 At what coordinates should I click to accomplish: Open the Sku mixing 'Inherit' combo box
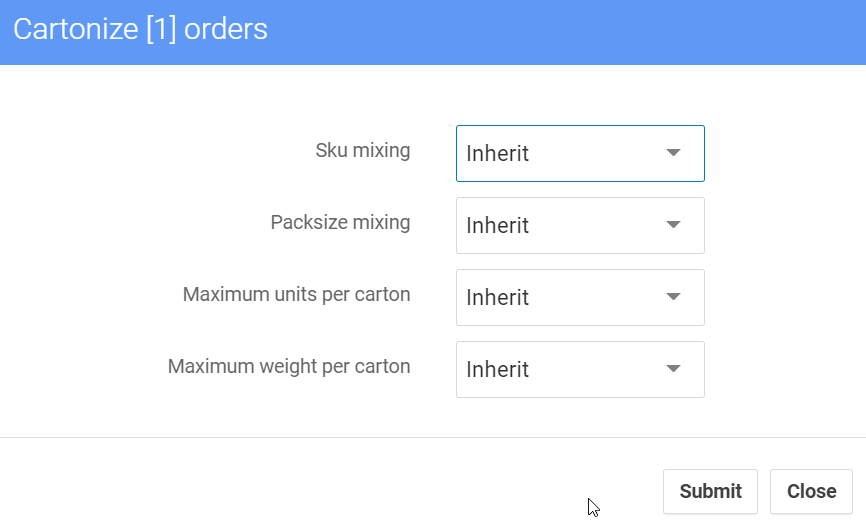tap(560, 153)
